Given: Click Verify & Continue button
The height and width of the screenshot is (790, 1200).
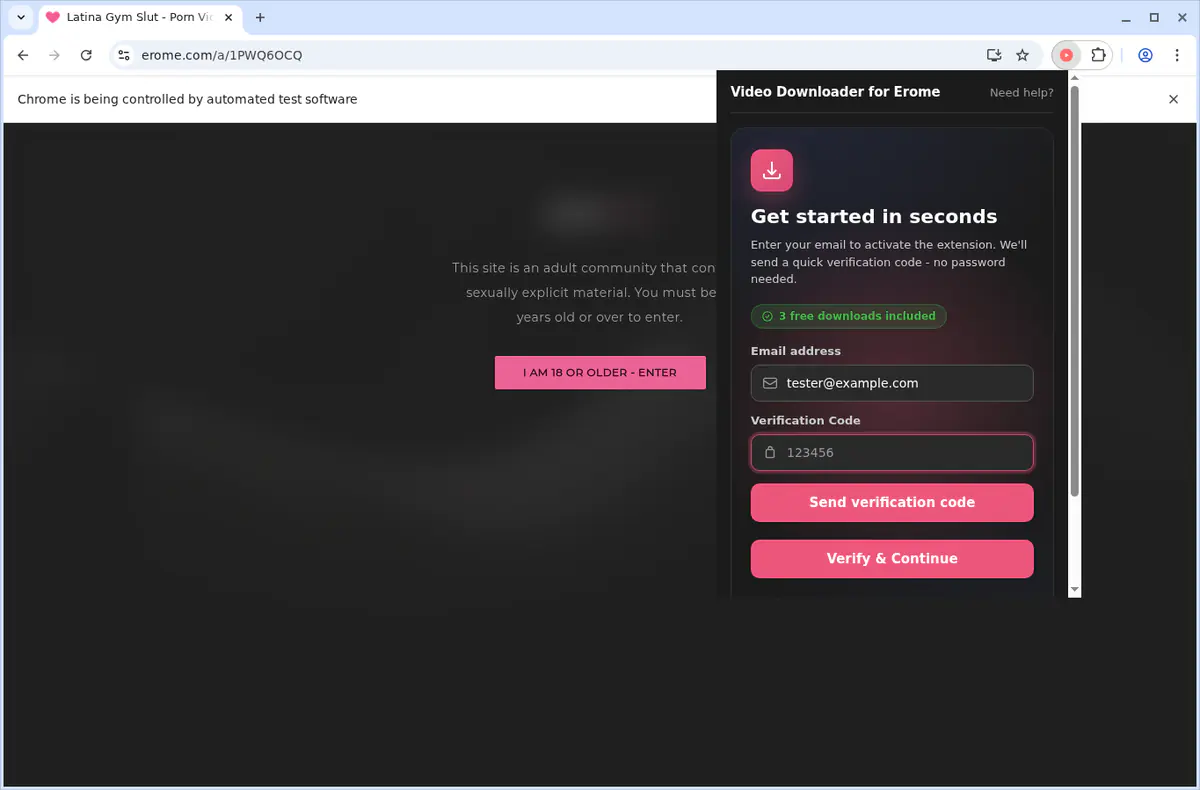Looking at the screenshot, I should [892, 558].
